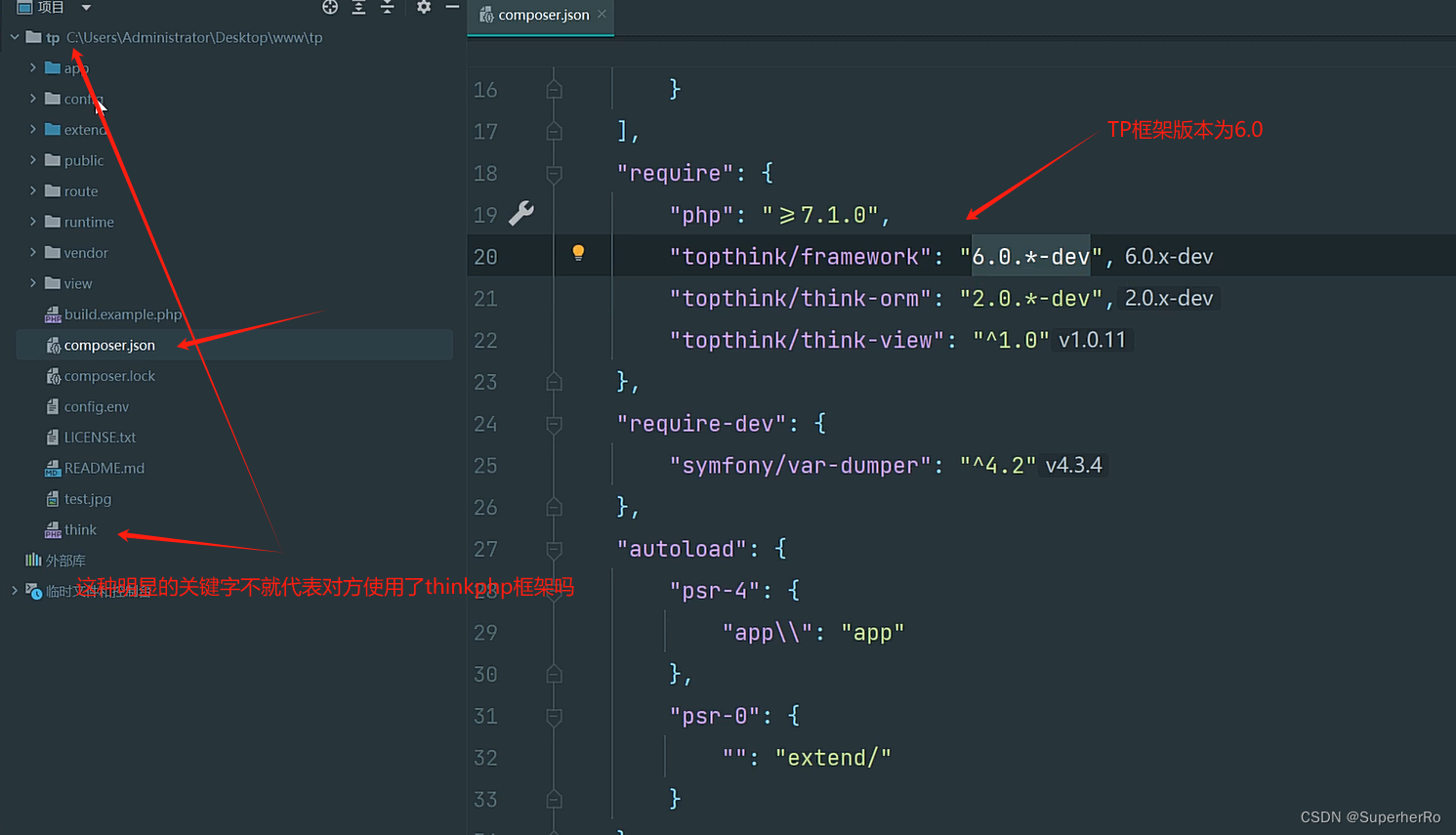Open config.env file
This screenshot has height=835, width=1456.
[96, 406]
